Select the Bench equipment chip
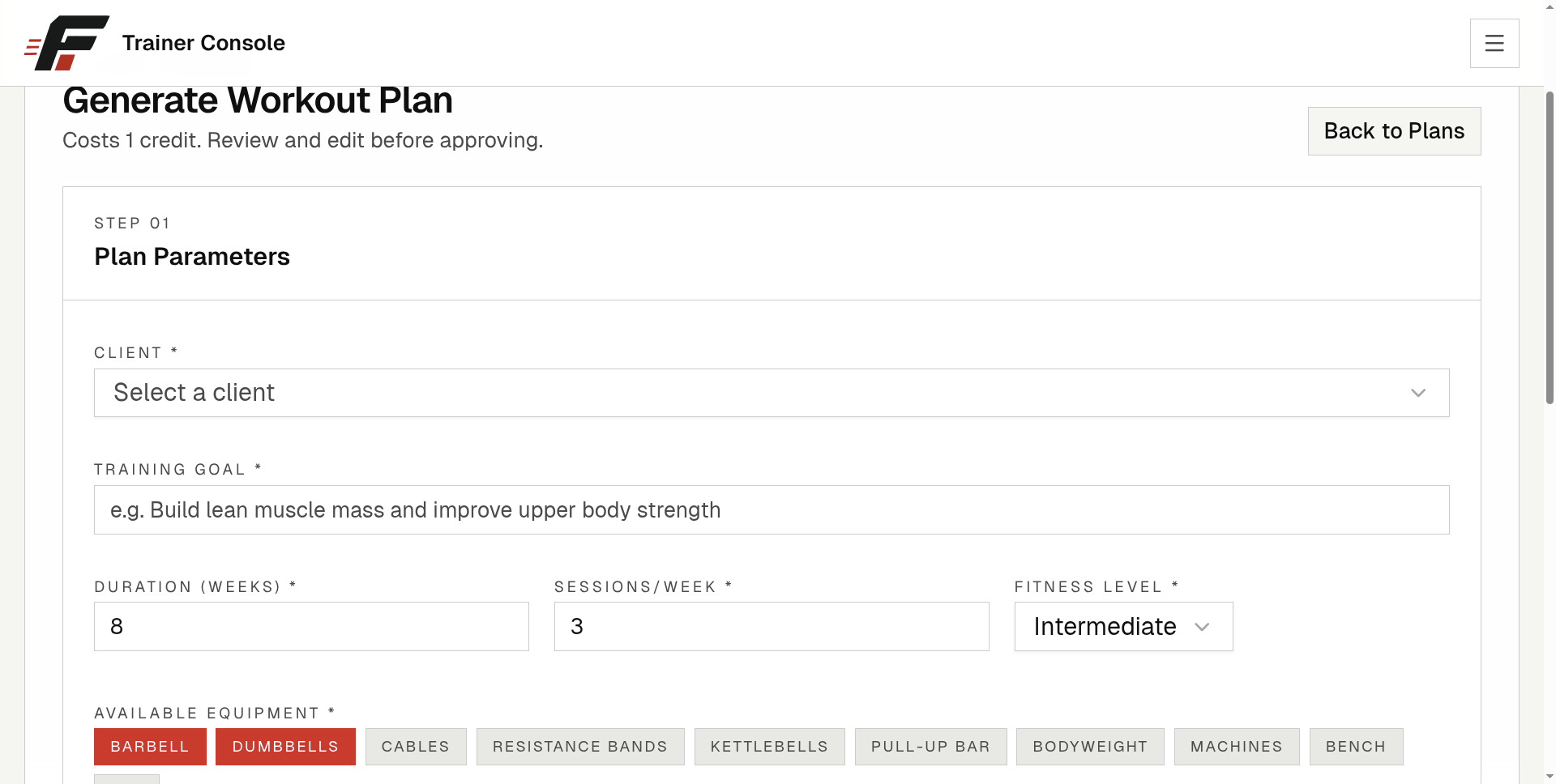Screen dimensions: 1556x784 pos(1356,747)
